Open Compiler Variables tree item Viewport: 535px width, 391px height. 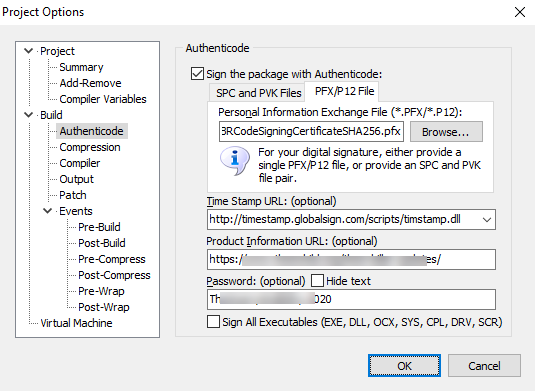103,99
